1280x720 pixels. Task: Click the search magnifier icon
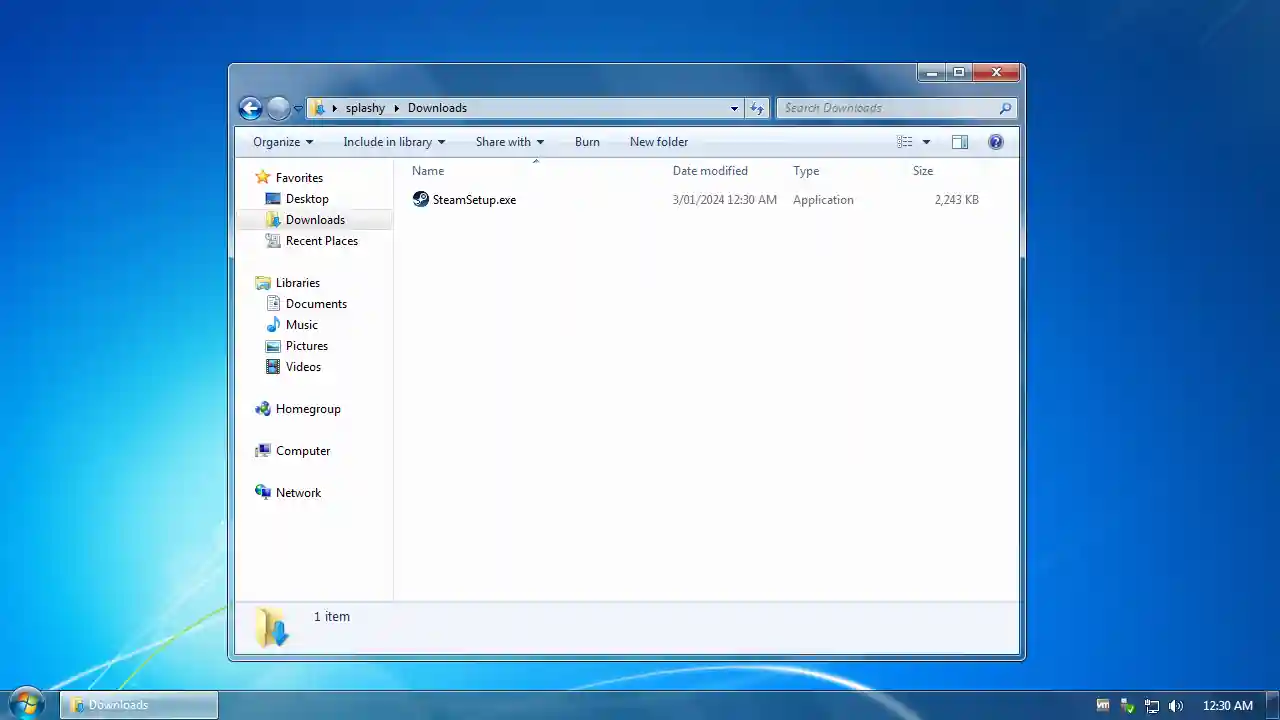1005,108
